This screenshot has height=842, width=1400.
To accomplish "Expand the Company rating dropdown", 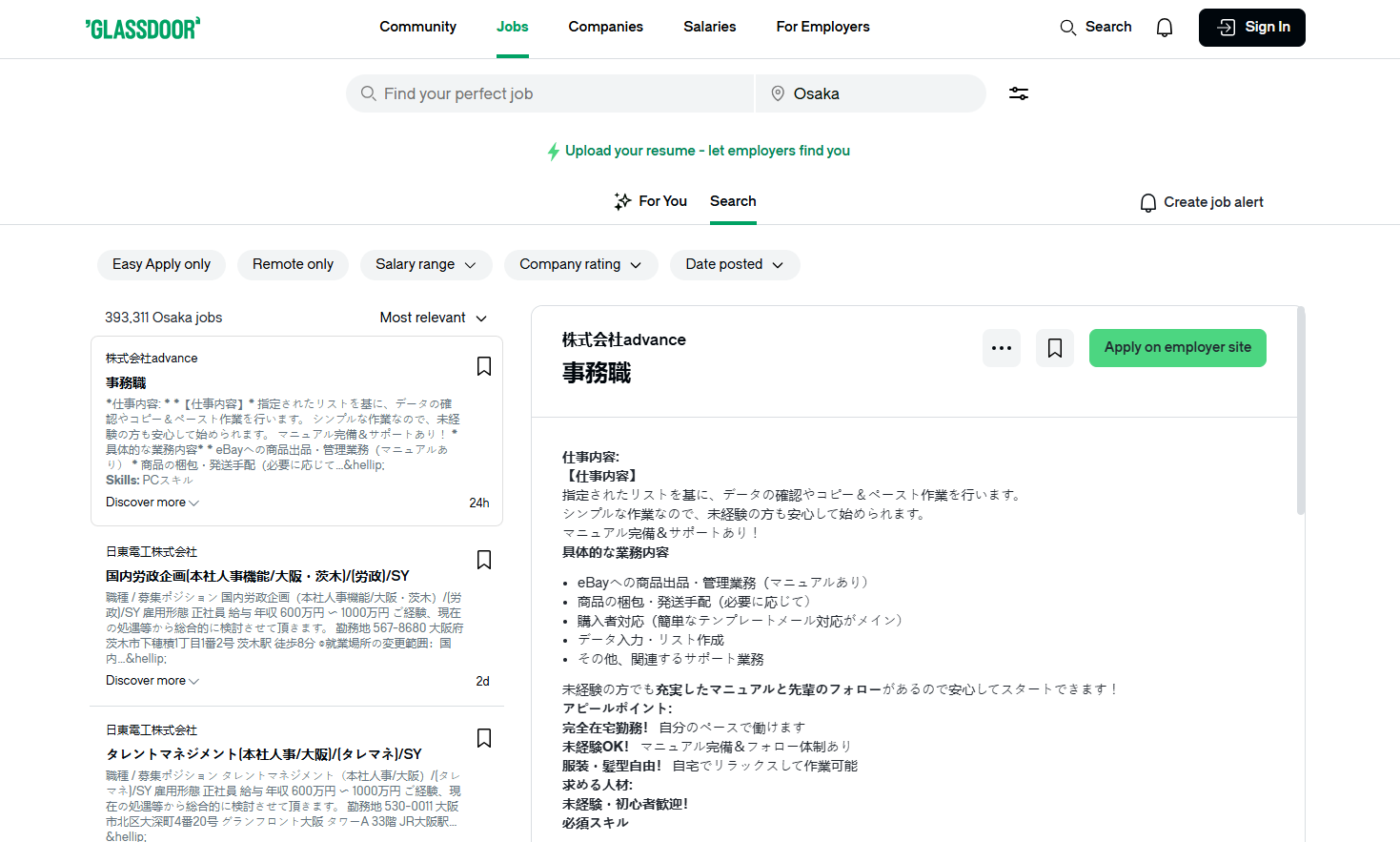I will pyautogui.click(x=581, y=264).
